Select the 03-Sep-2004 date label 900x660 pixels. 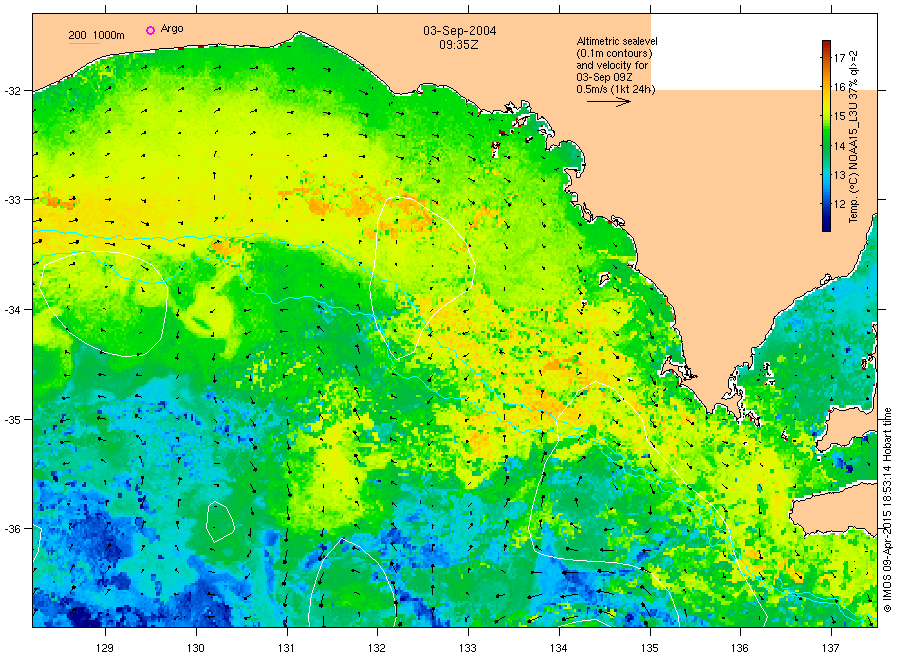click(x=460, y=31)
